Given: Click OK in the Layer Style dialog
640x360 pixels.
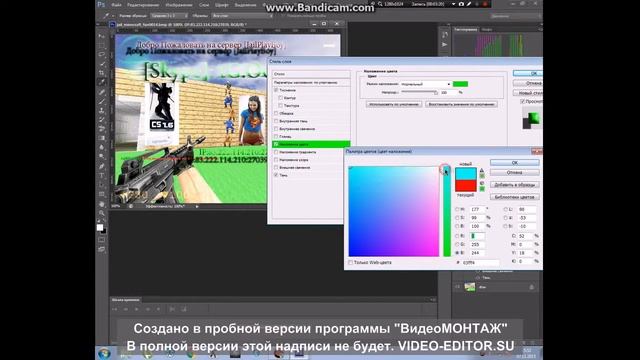Looking at the screenshot, I should pos(528,73).
